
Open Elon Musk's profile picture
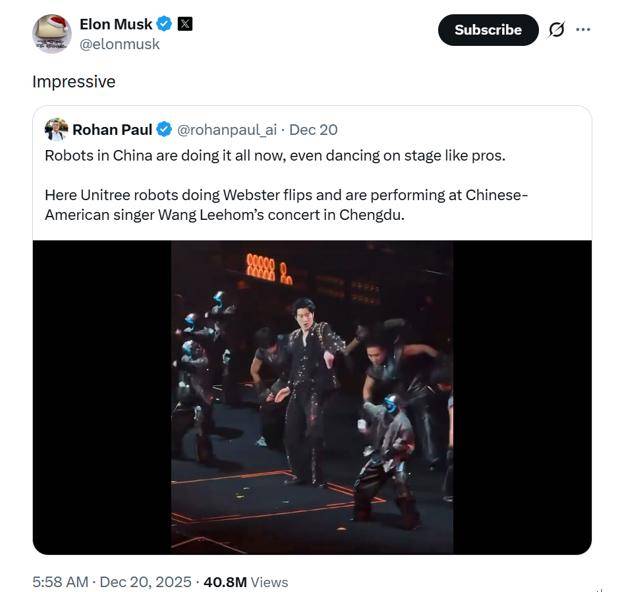pos(52,33)
